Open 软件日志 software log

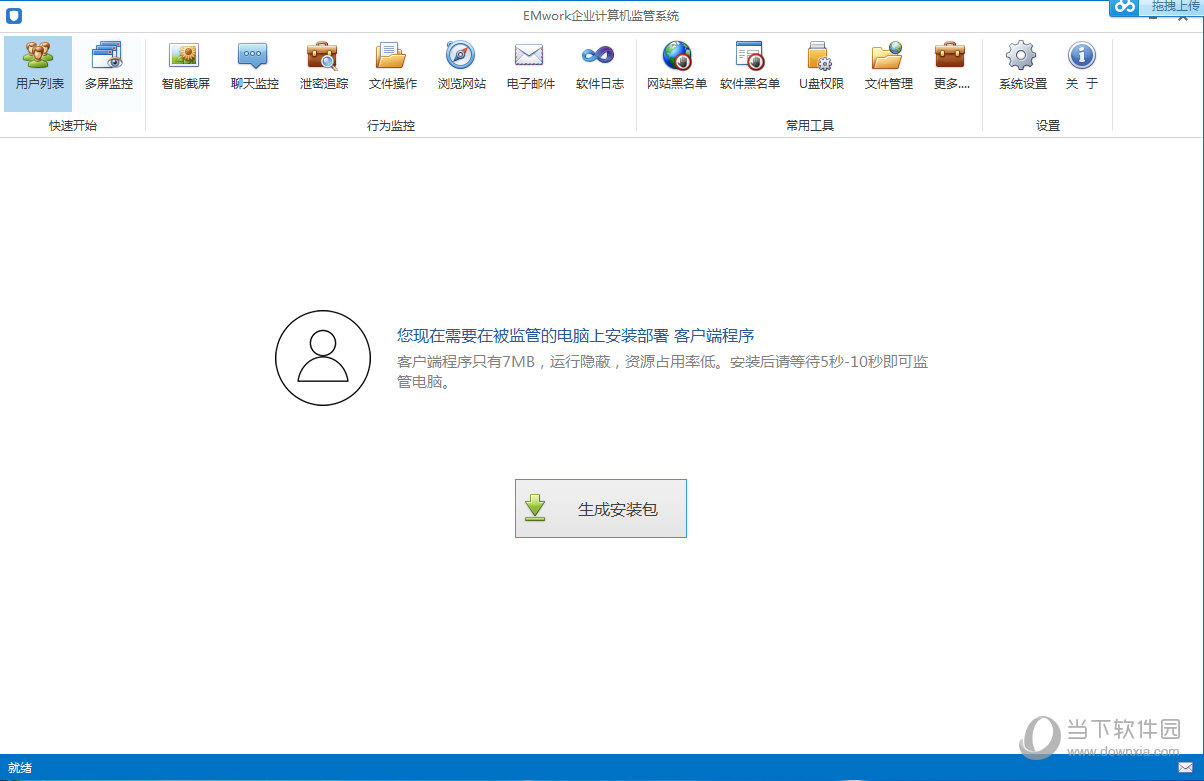(599, 68)
